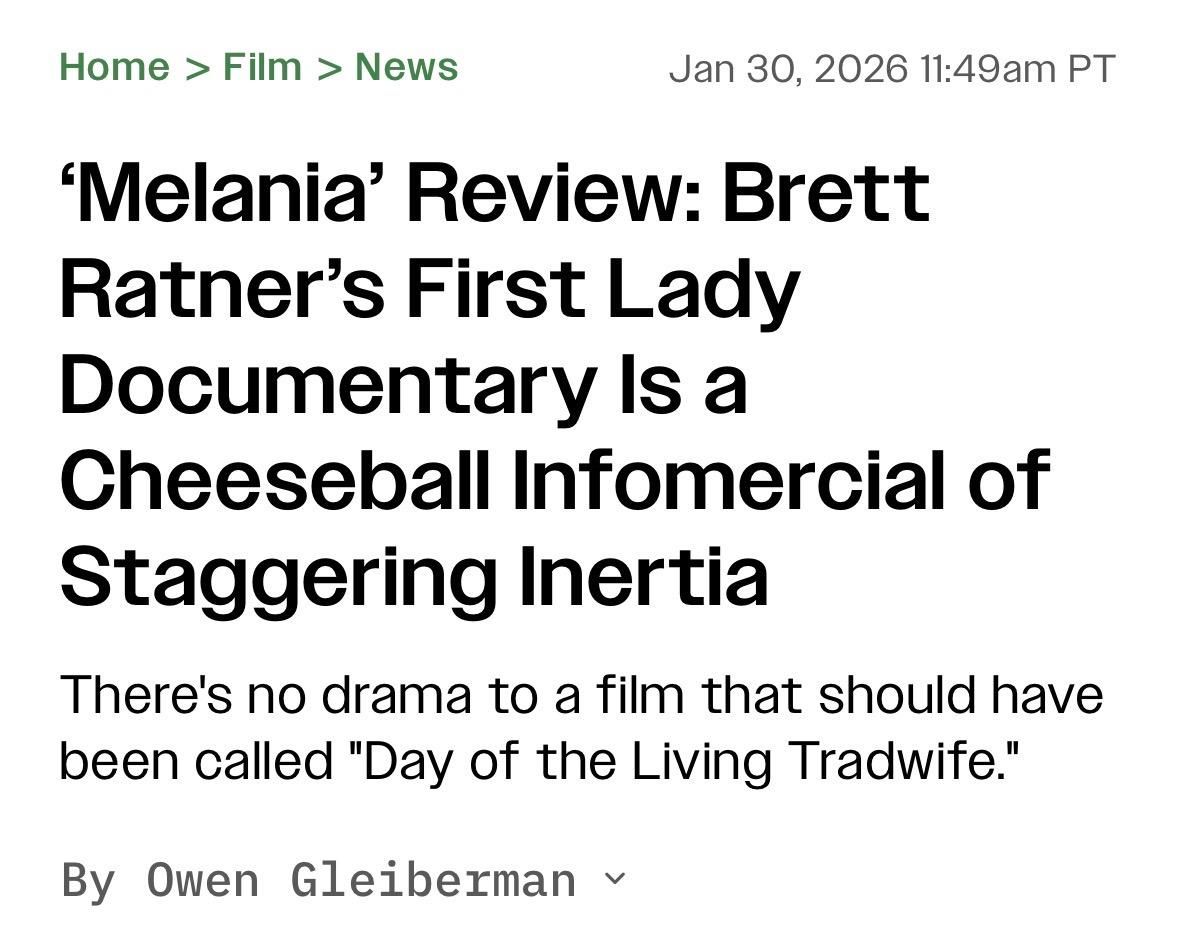Open the Home breadcrumb link

click(113, 67)
